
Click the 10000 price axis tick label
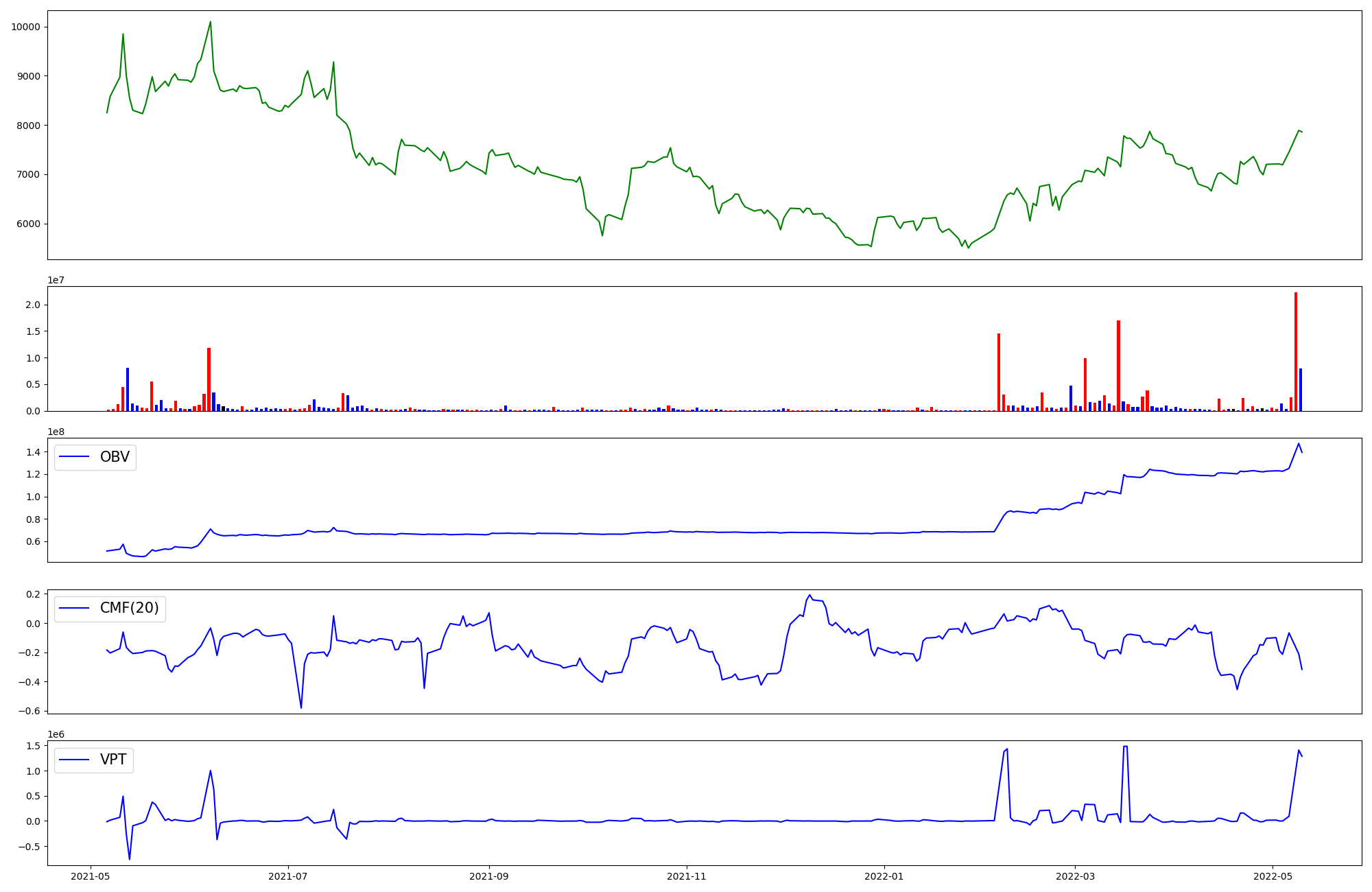coord(25,27)
